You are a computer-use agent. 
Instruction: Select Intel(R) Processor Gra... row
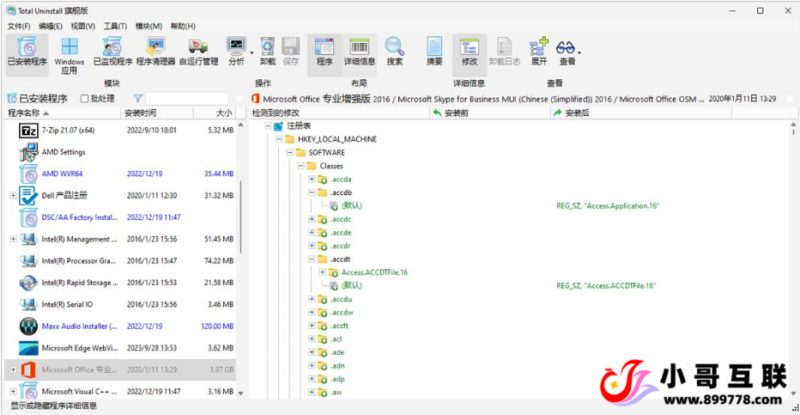tap(120, 261)
